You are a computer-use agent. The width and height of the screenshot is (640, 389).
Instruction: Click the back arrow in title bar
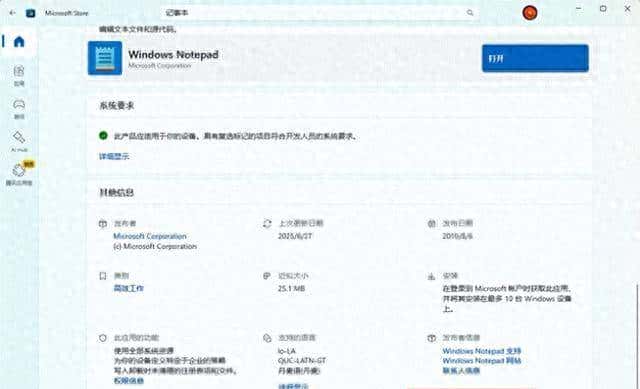point(12,13)
